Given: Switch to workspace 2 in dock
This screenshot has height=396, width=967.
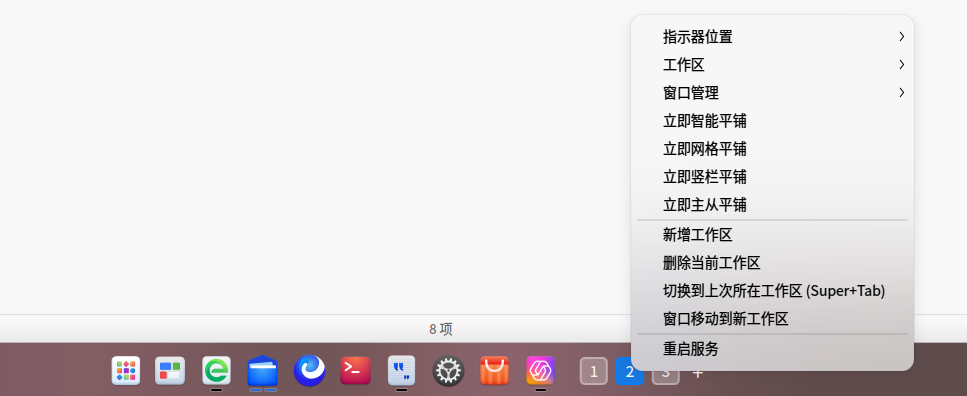Looking at the screenshot, I should pyautogui.click(x=630, y=371).
